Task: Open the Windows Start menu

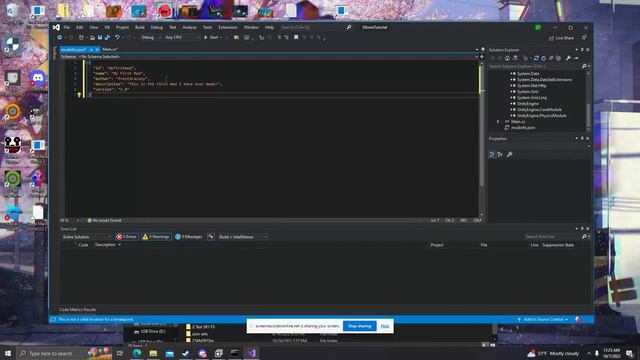Action: pyautogui.click(x=8, y=353)
